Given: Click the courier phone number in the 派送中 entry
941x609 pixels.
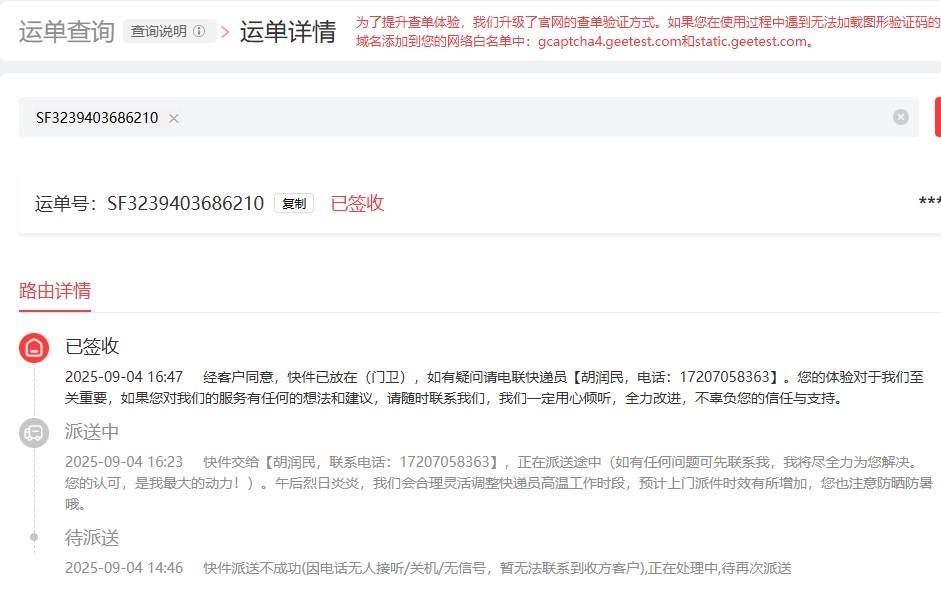Looking at the screenshot, I should coord(446,462).
